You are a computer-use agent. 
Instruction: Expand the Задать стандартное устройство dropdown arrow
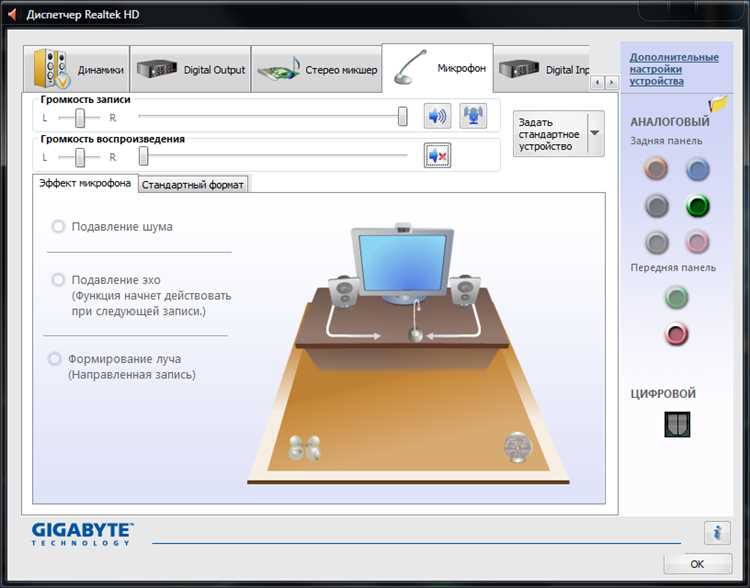point(595,133)
